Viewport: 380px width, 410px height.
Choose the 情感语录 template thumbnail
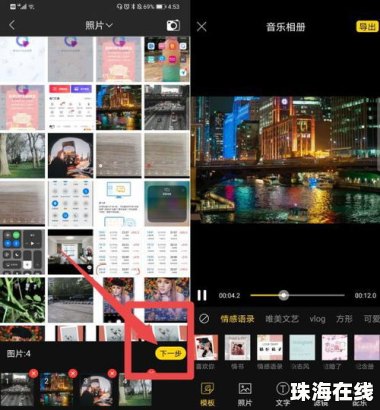pos(270,348)
